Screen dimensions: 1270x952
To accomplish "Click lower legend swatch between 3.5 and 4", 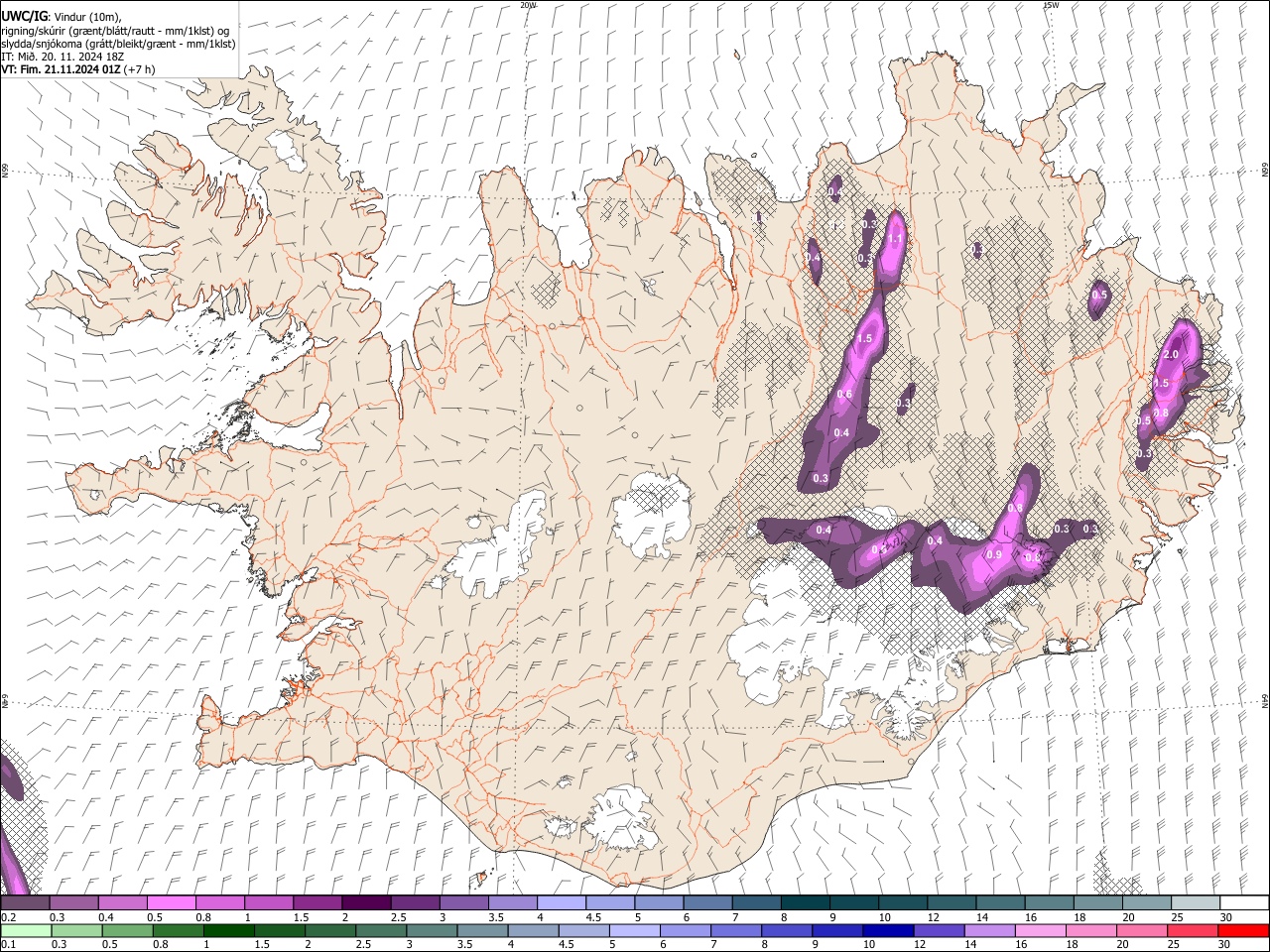I will (x=482, y=931).
